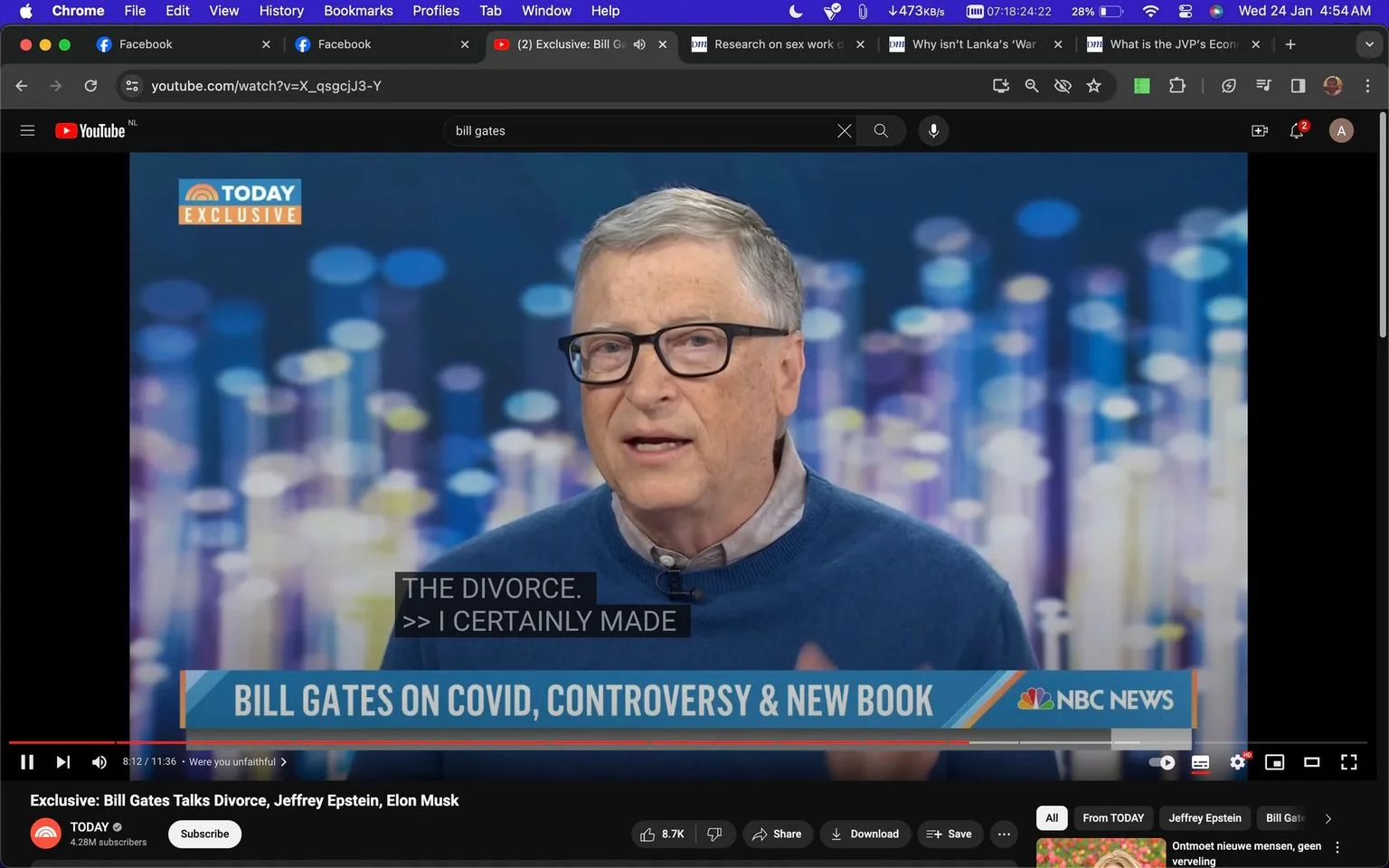Skip to the next video
Image resolution: width=1389 pixels, height=868 pixels.
62,762
